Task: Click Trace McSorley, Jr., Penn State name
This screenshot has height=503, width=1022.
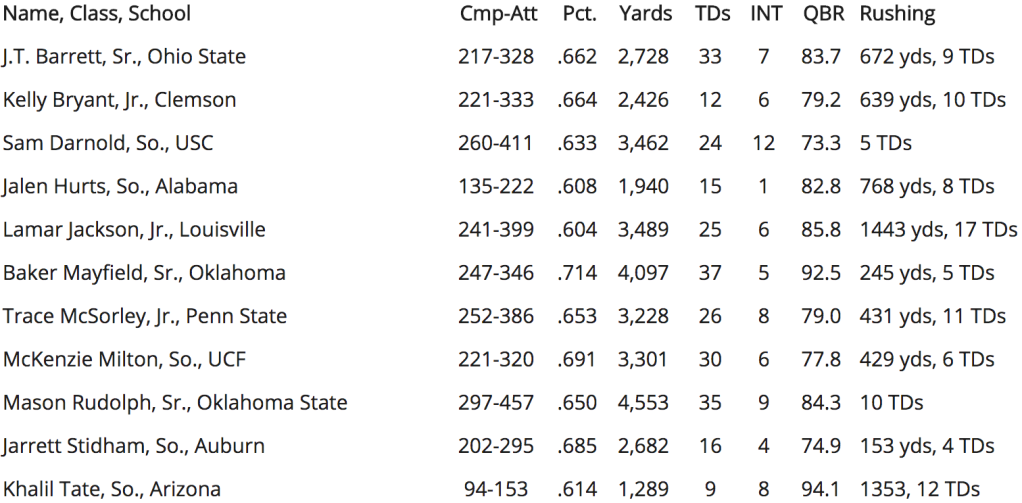Action: pyautogui.click(x=145, y=317)
